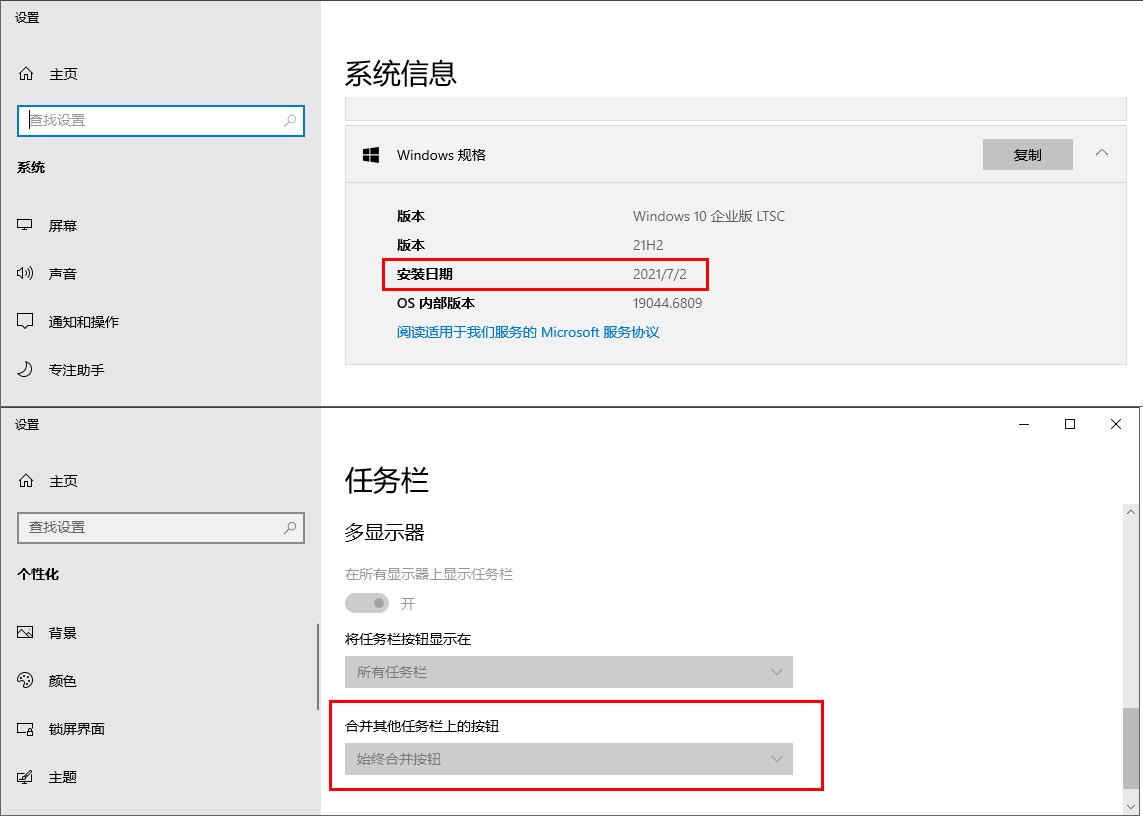The image size is (1143, 816).
Task: Go to 主页 in the Settings sidebar
Action: tap(63, 73)
